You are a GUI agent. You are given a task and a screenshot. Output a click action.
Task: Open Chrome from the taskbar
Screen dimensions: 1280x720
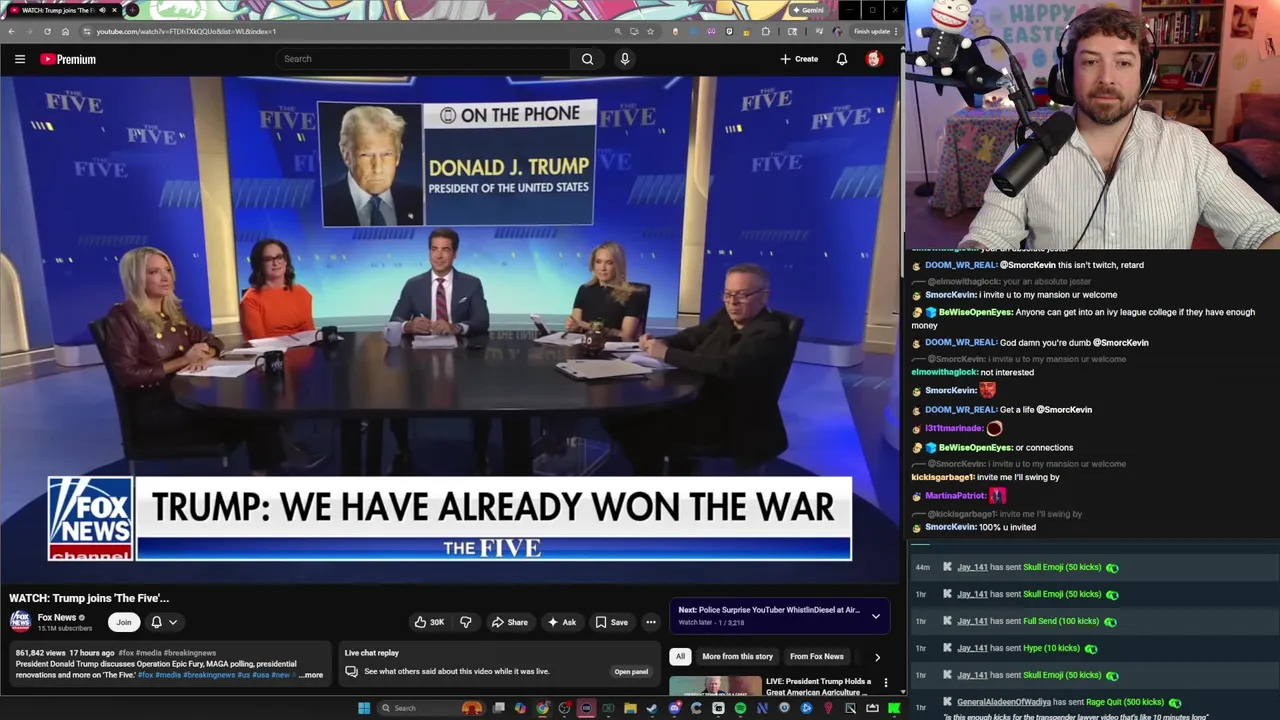point(542,708)
